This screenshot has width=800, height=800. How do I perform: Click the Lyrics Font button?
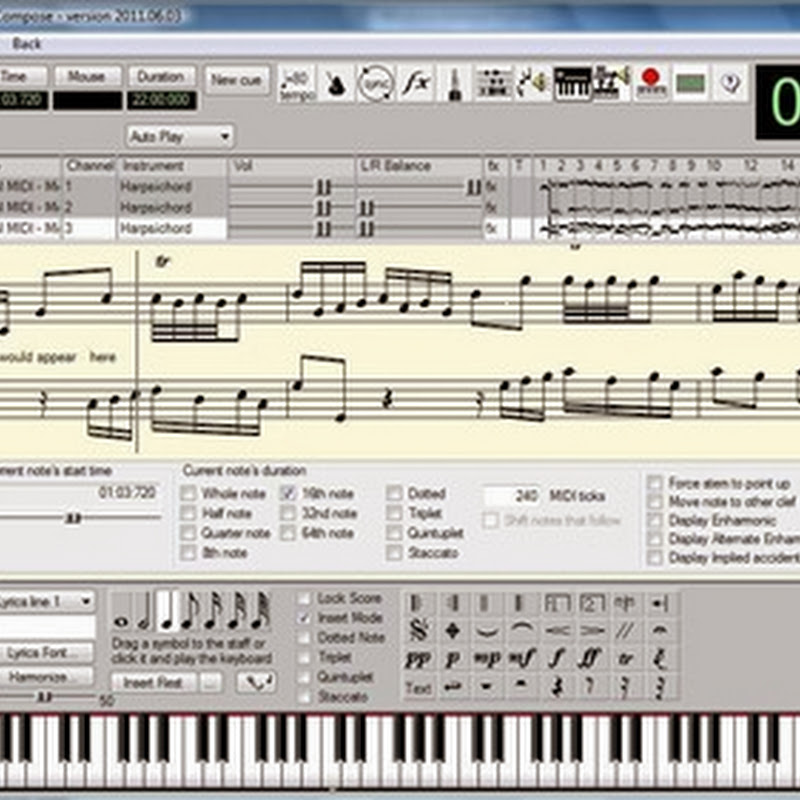pos(46,653)
